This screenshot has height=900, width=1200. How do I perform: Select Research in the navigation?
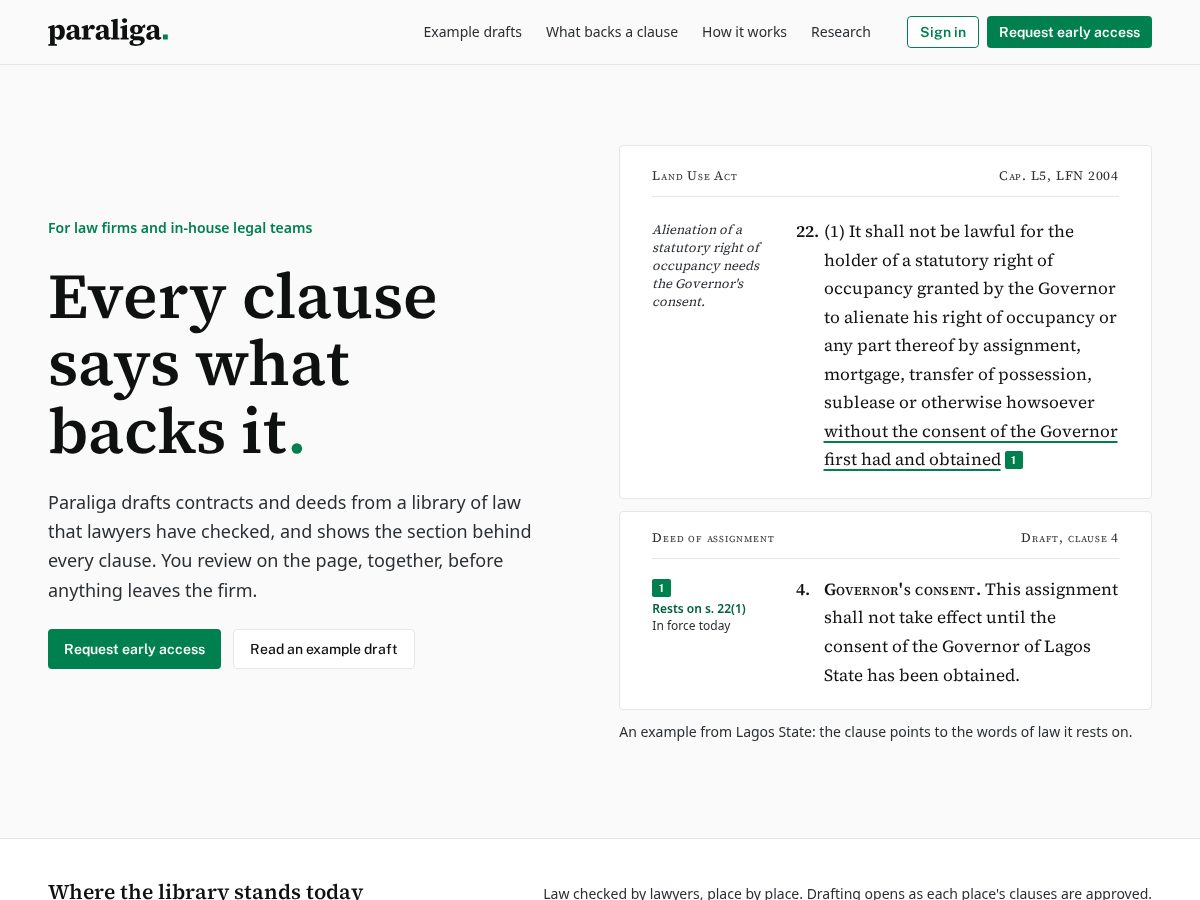(841, 32)
